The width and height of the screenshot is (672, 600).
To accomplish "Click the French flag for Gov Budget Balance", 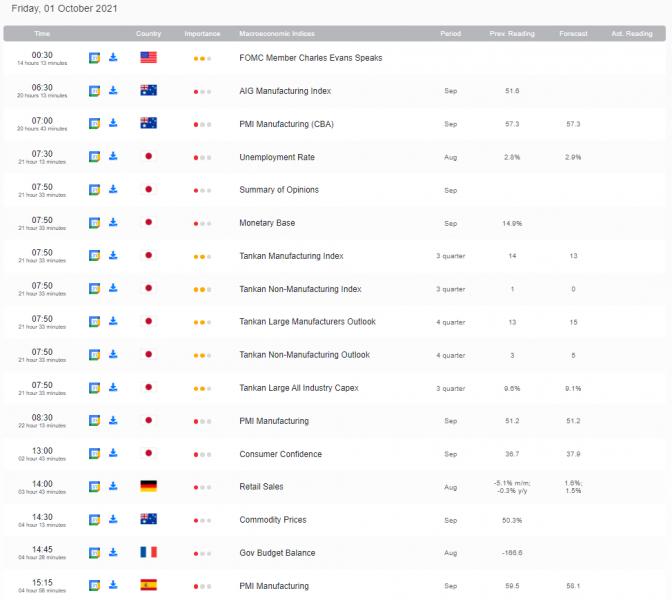I will 148,552.
